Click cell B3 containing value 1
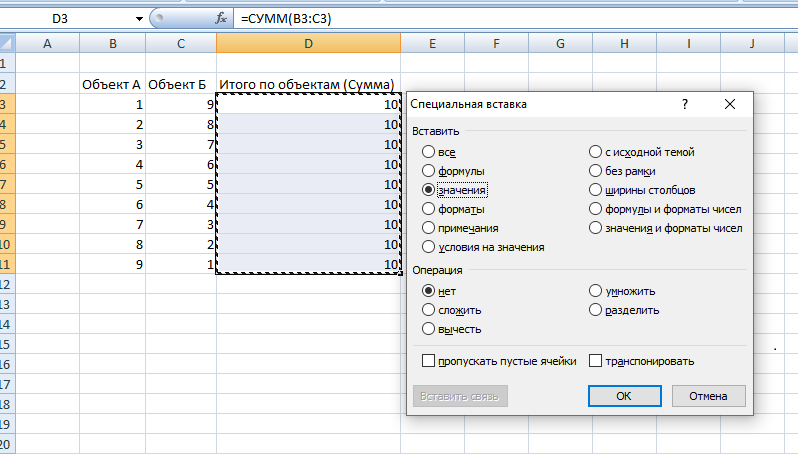The width and height of the screenshot is (798, 456). click(112, 104)
